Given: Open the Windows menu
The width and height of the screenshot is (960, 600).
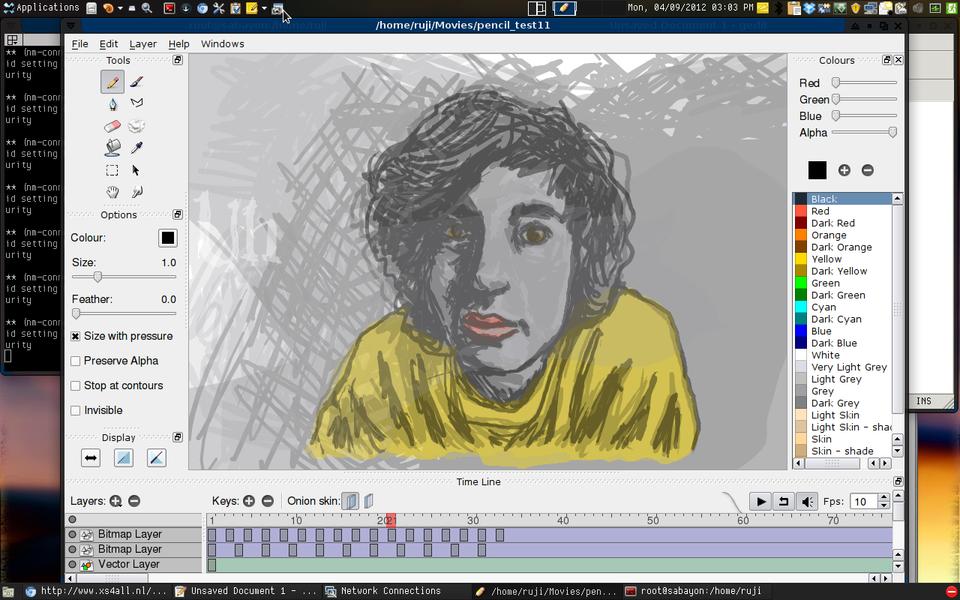Looking at the screenshot, I should tap(222, 44).
